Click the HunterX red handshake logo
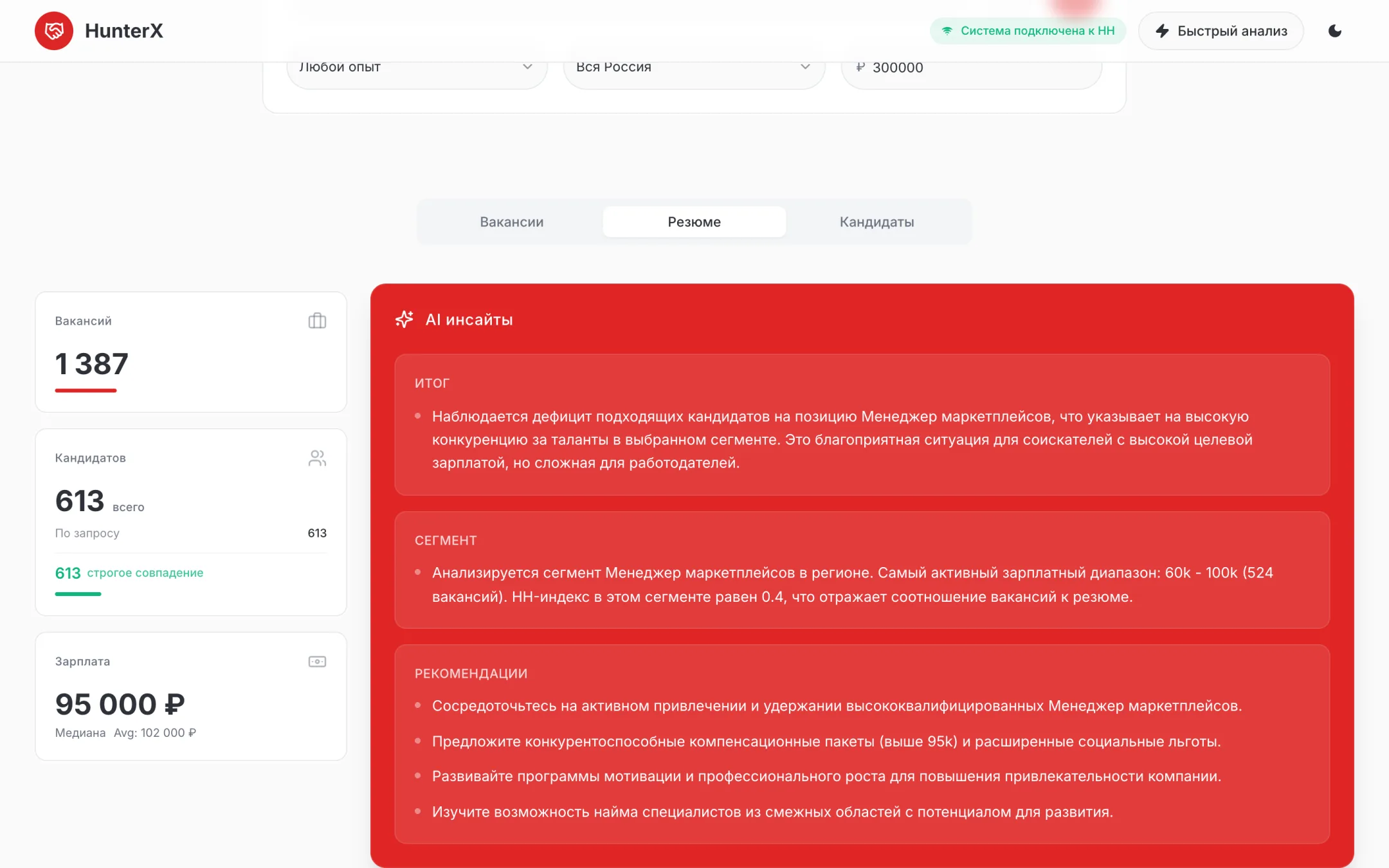Image resolution: width=1389 pixels, height=868 pixels. click(x=54, y=31)
